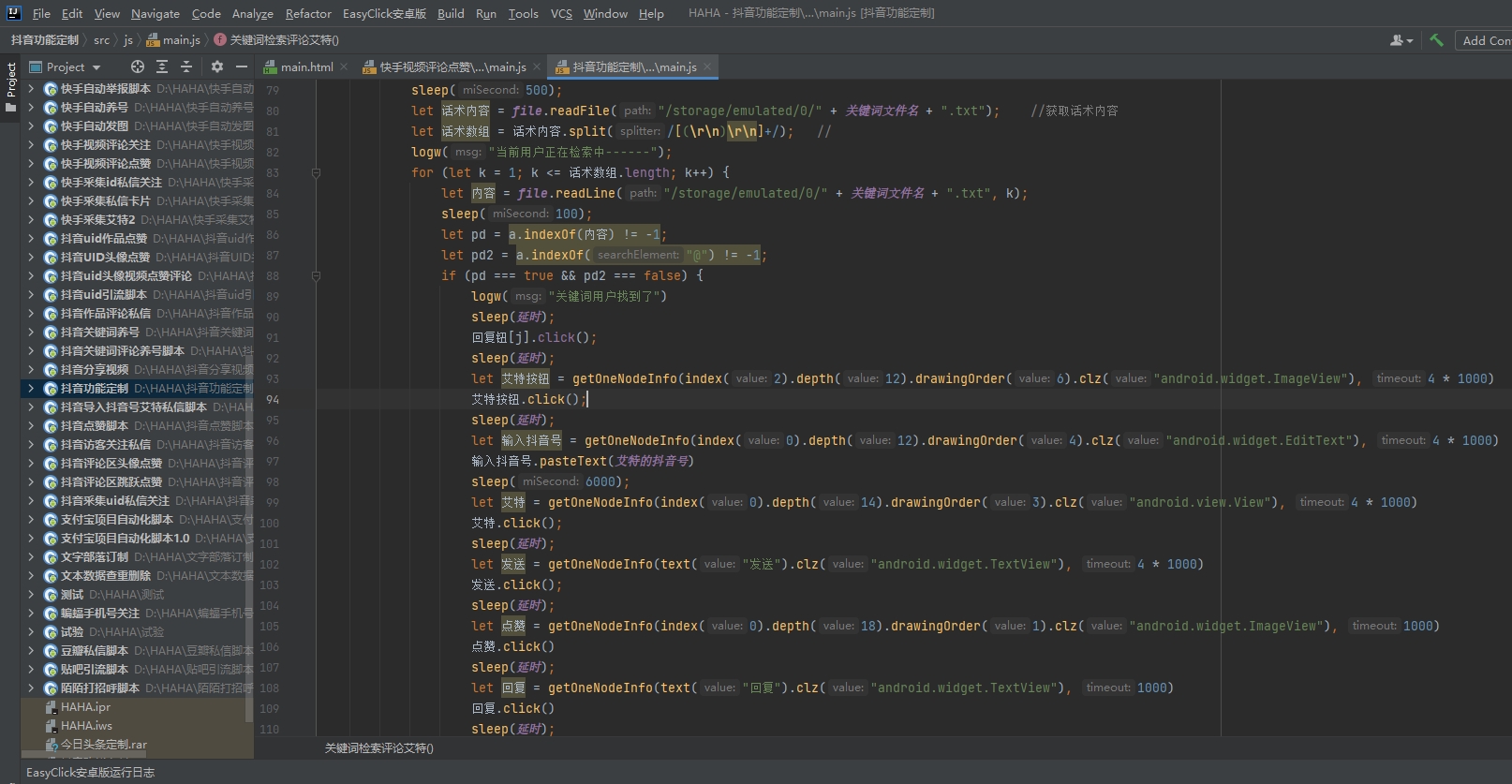Close the 快手视频评论点赞 main.js tab
This screenshot has width=1512, height=784.
[537, 67]
